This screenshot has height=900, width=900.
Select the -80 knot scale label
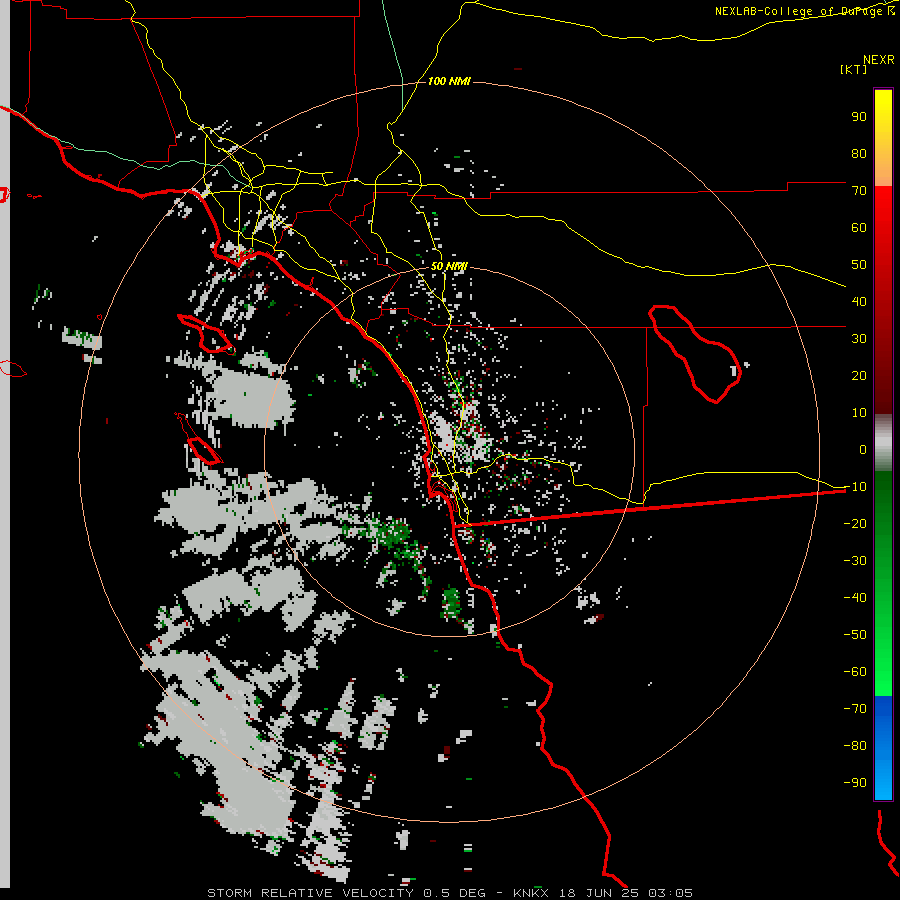[855, 746]
